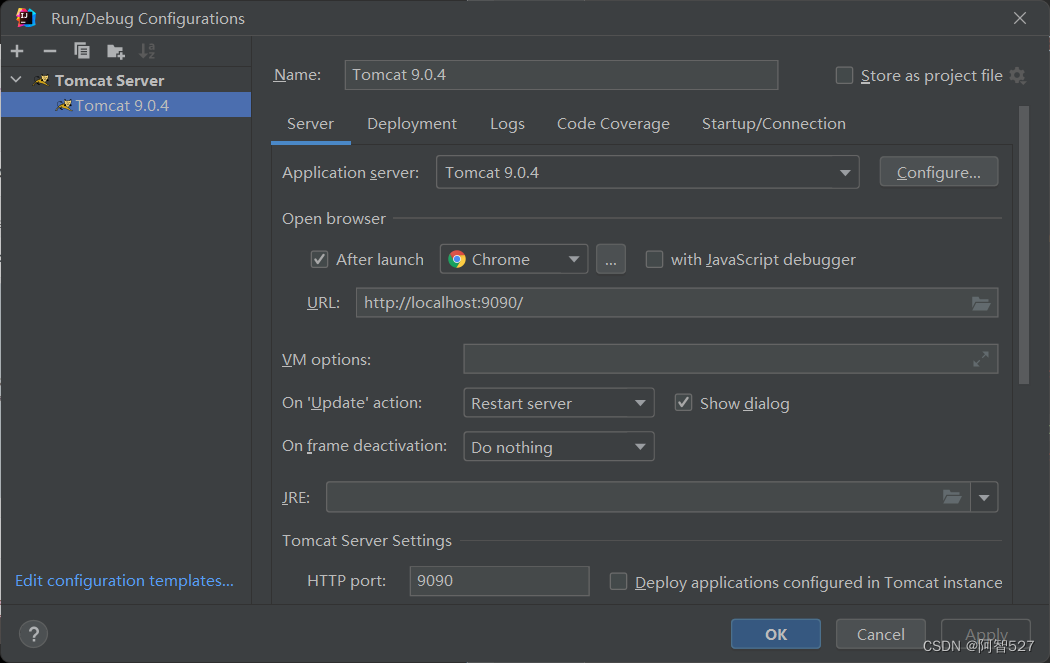Uncheck the After launch checkbox

click(319, 259)
